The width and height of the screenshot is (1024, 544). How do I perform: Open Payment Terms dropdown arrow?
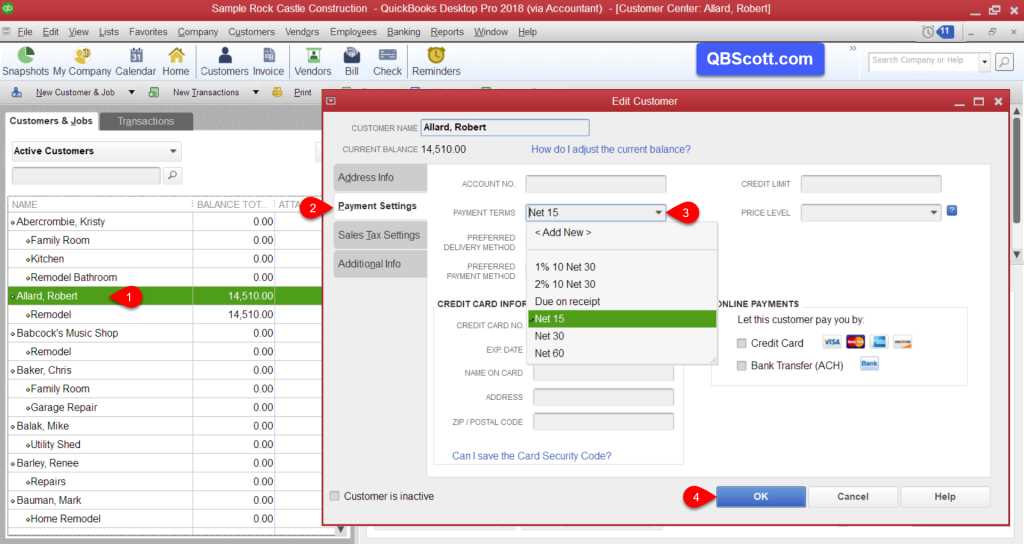coord(658,212)
